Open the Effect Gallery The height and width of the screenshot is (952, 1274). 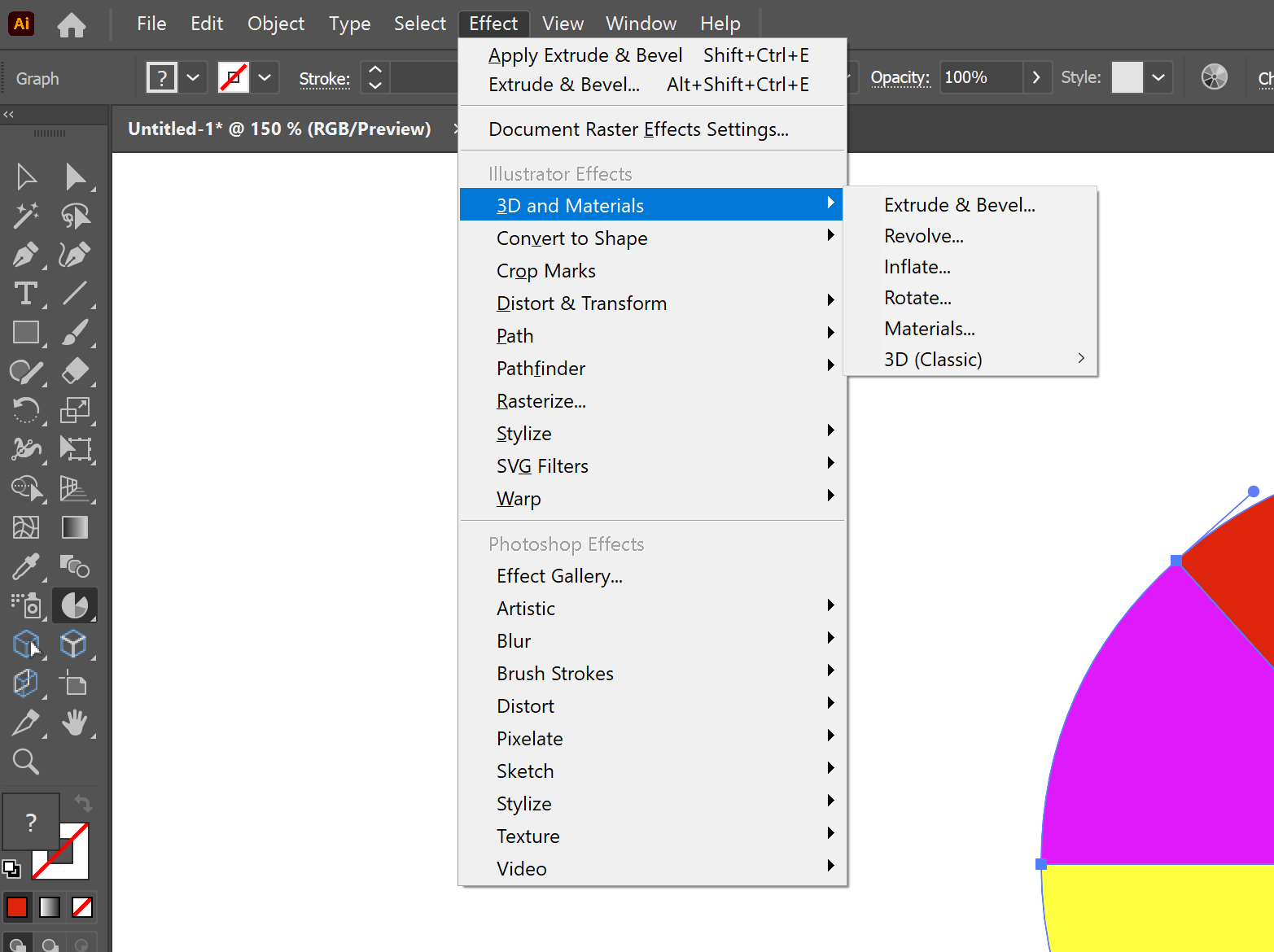pyautogui.click(x=559, y=575)
